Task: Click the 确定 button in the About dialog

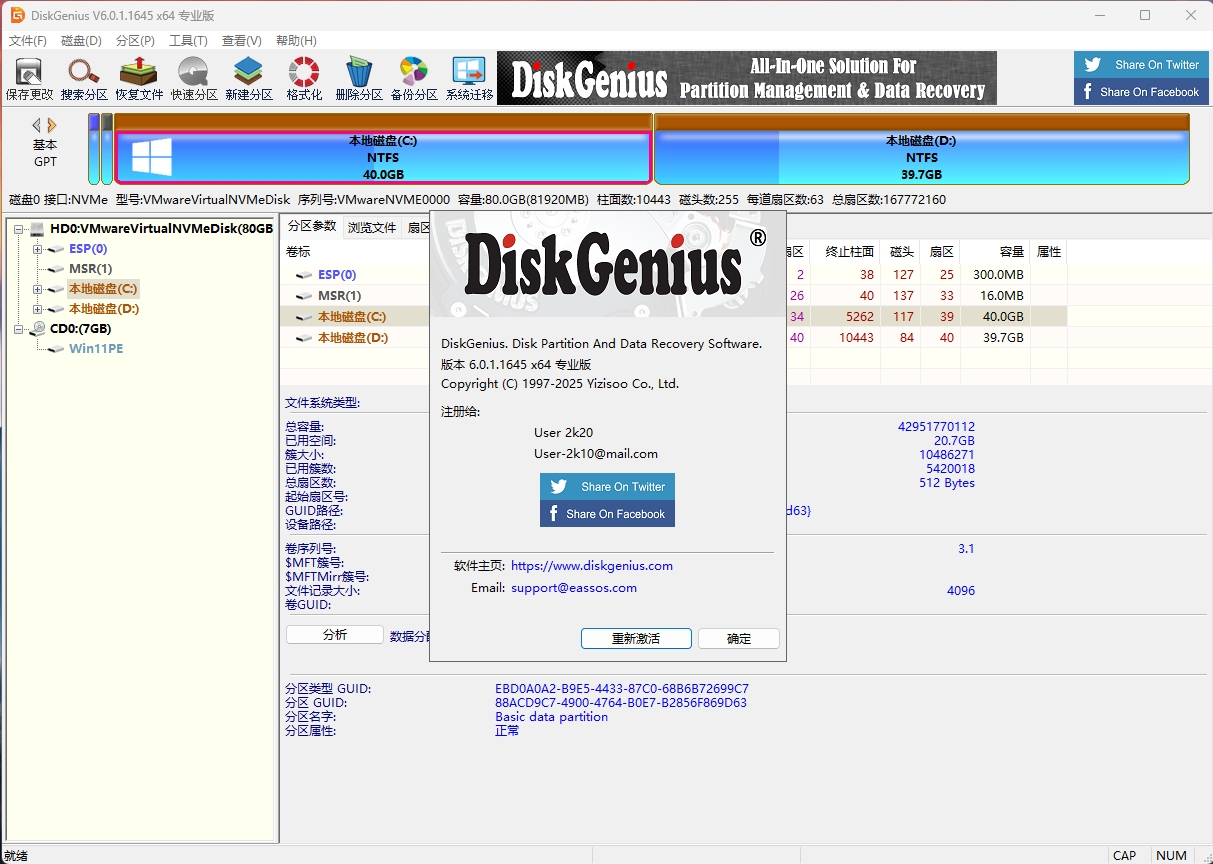Action: click(738, 639)
